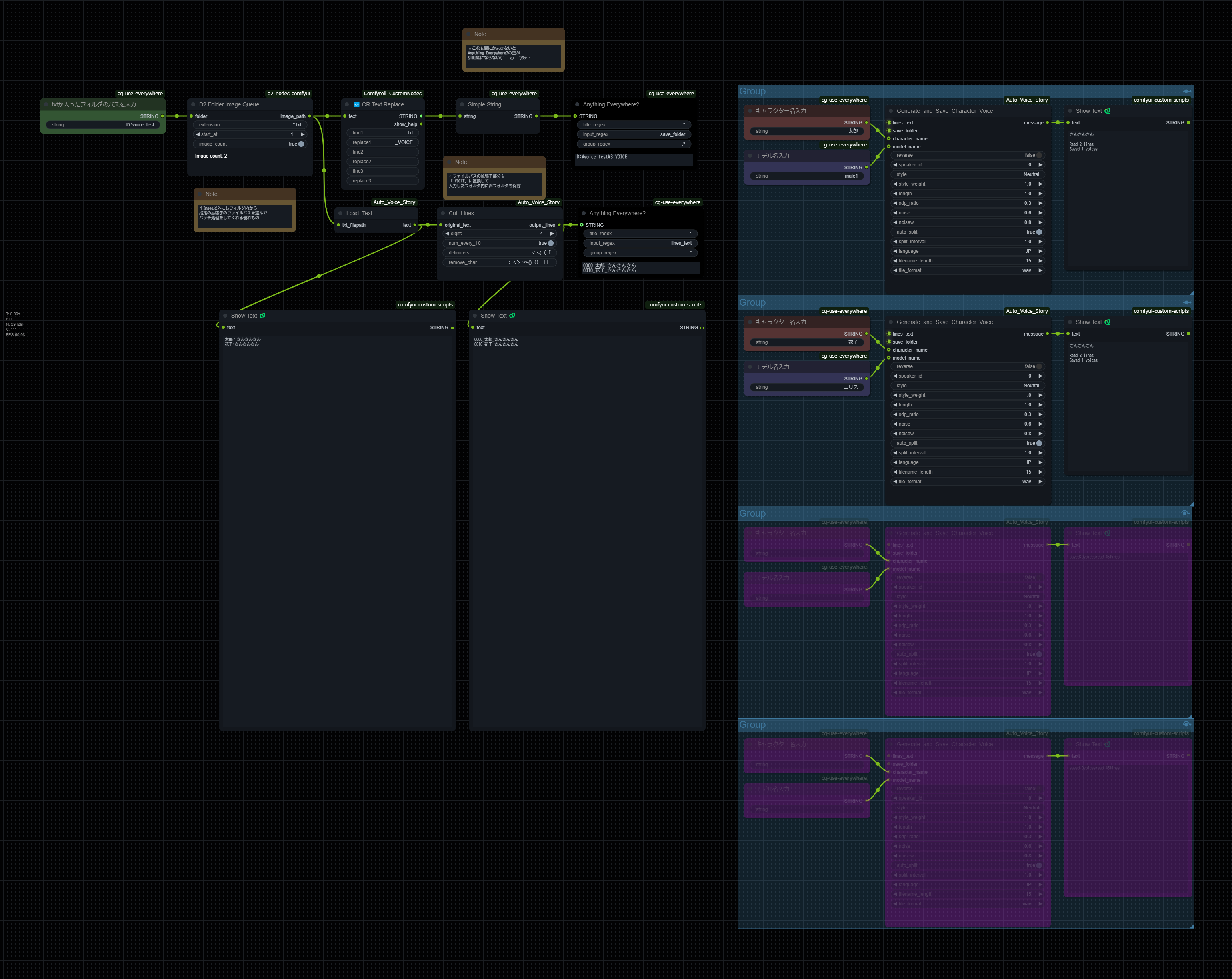Viewport: 1232px width, 979px height.
Task: Collapse the male1 モデル名入力 node dot
Action: (x=750, y=155)
